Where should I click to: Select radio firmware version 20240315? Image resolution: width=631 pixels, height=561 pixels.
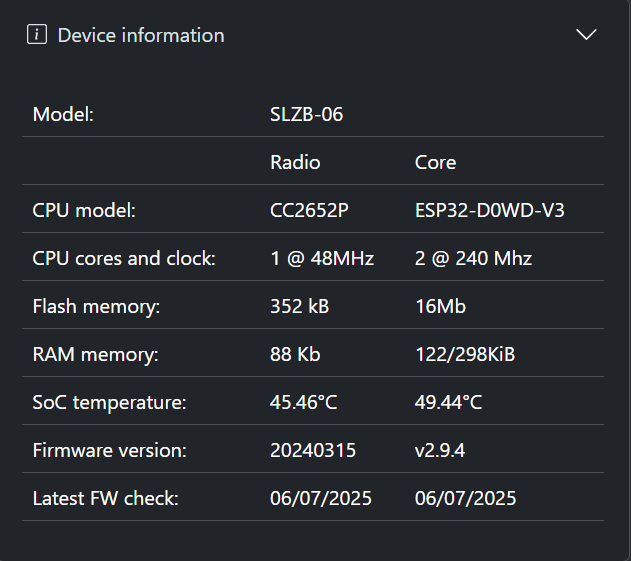tap(313, 450)
